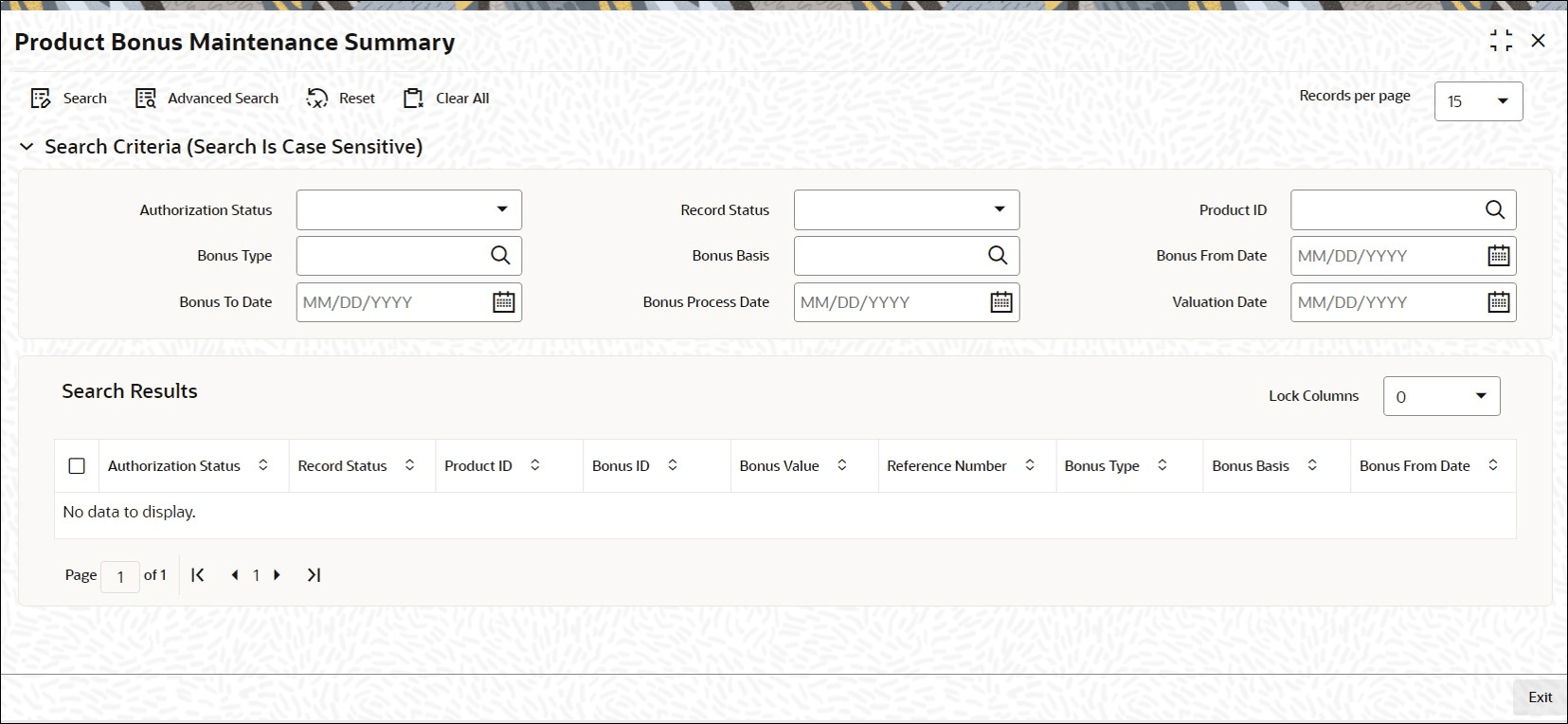The width and height of the screenshot is (1568, 724).
Task: Click the 'No data to display.' text
Action: [x=130, y=512]
